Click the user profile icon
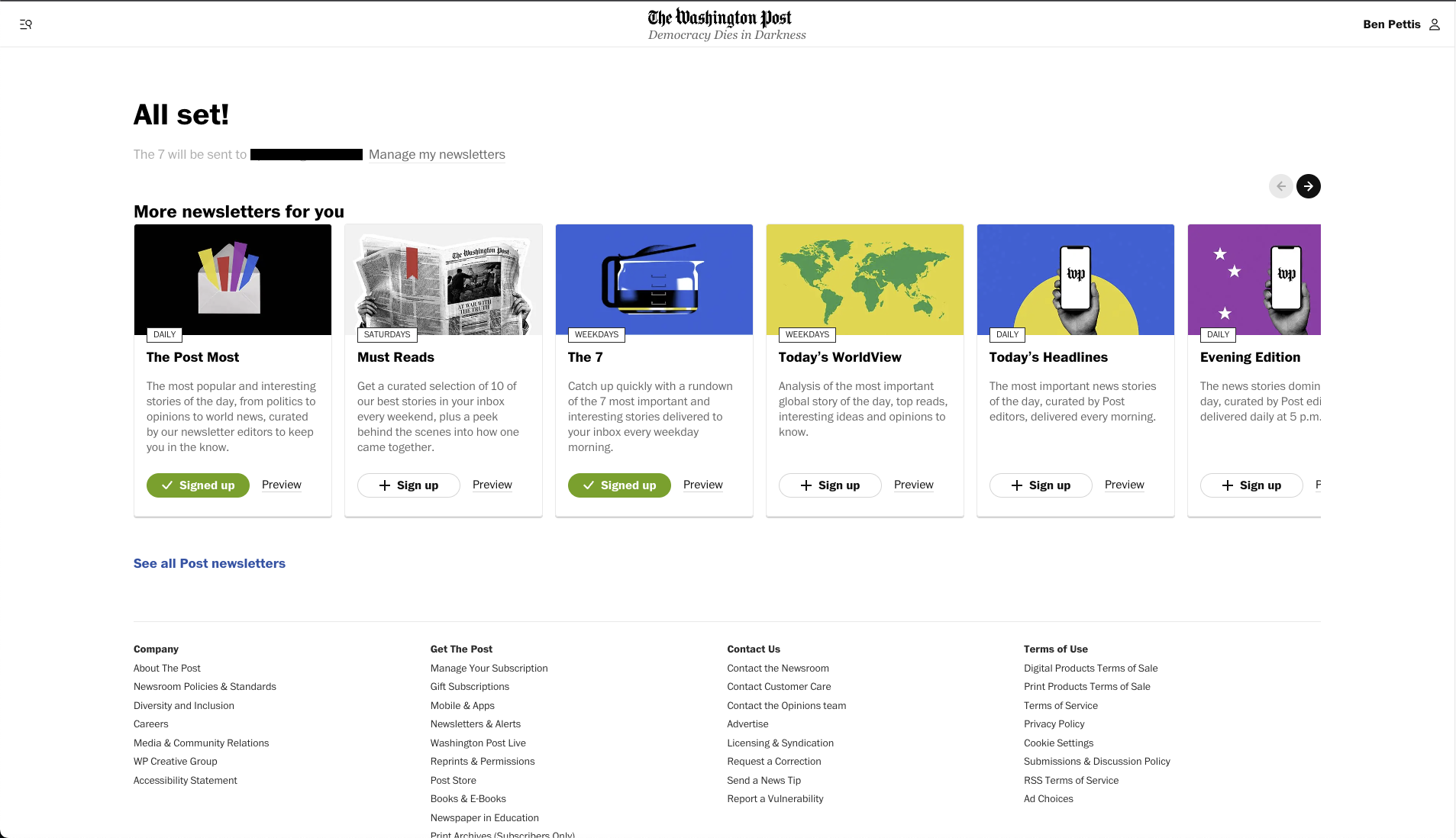 (1435, 24)
